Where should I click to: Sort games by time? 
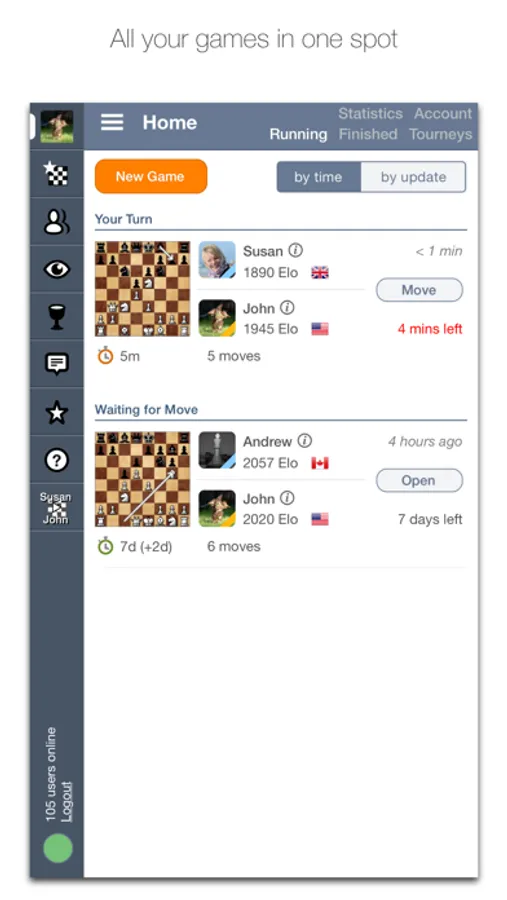(x=319, y=177)
